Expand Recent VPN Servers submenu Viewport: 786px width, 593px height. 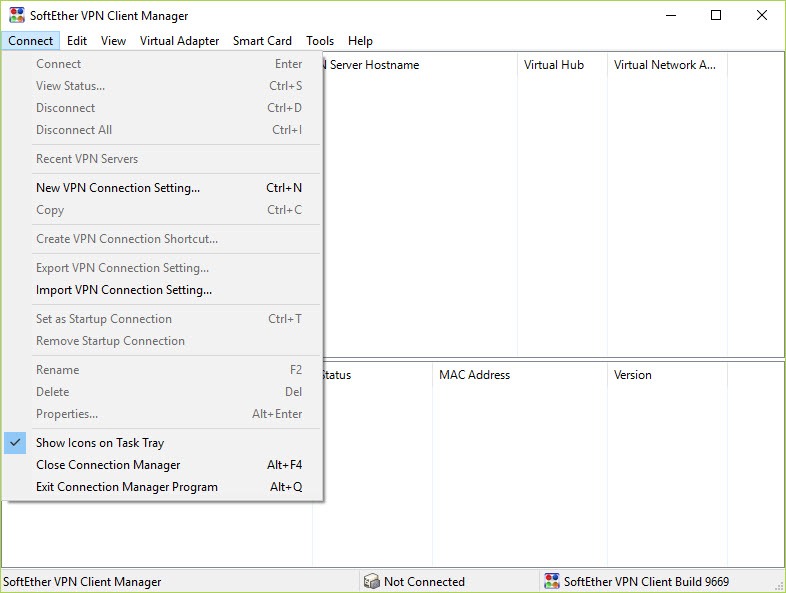163,159
